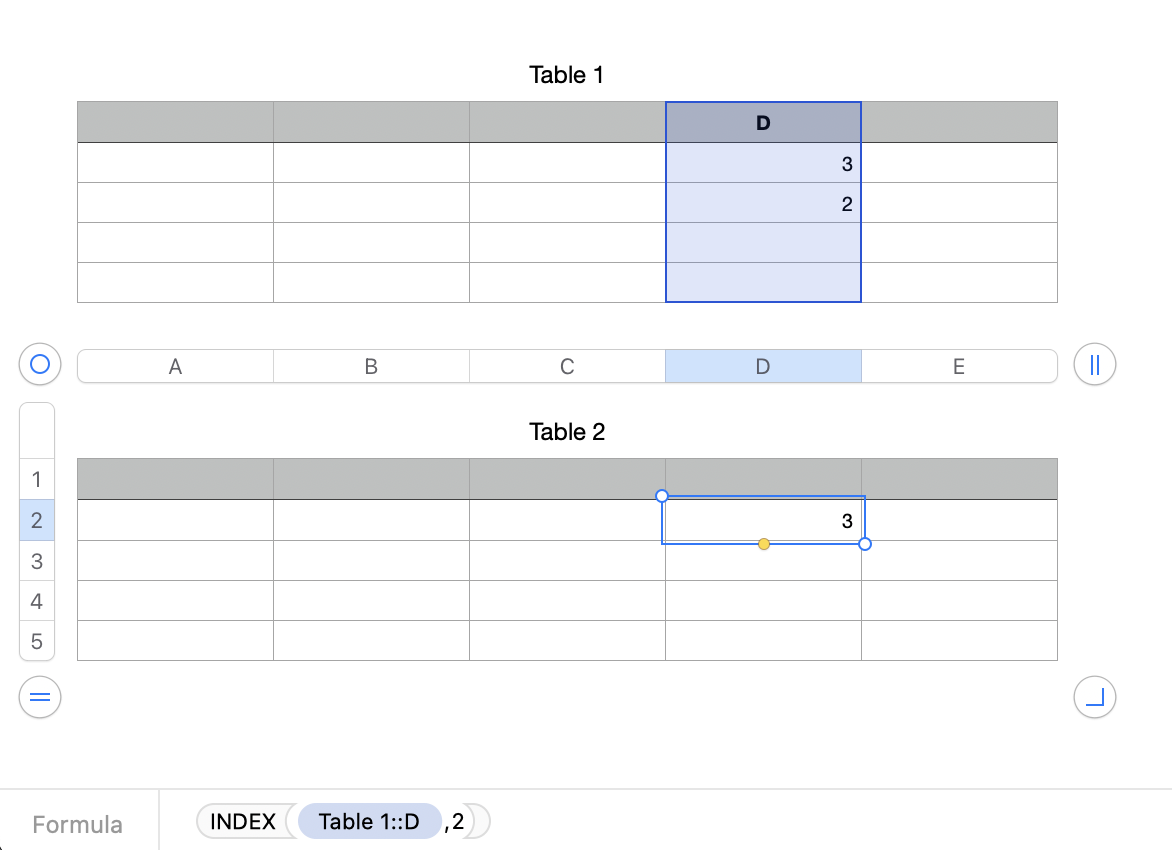Click the Table 1 title

point(567,75)
